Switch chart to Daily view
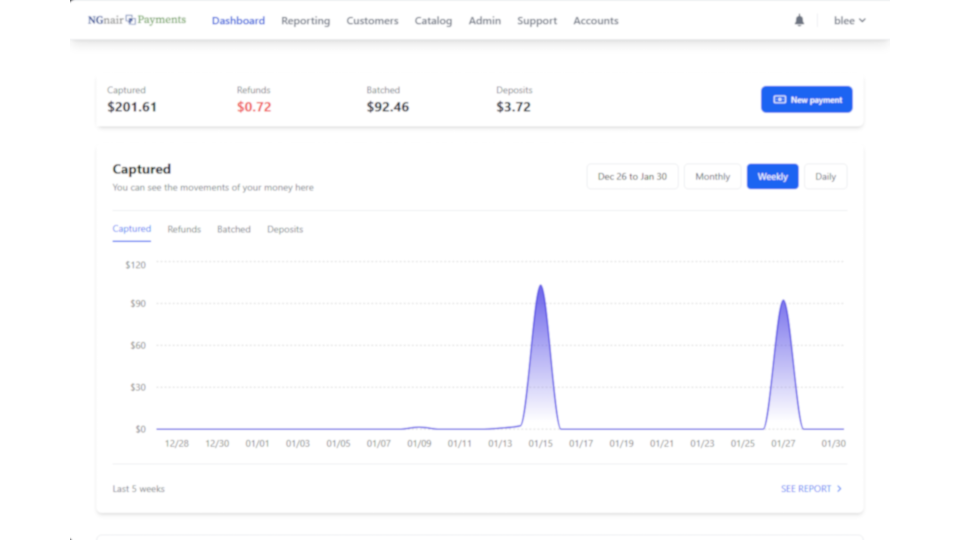Image resolution: width=960 pixels, height=540 pixels. pyautogui.click(x=825, y=176)
